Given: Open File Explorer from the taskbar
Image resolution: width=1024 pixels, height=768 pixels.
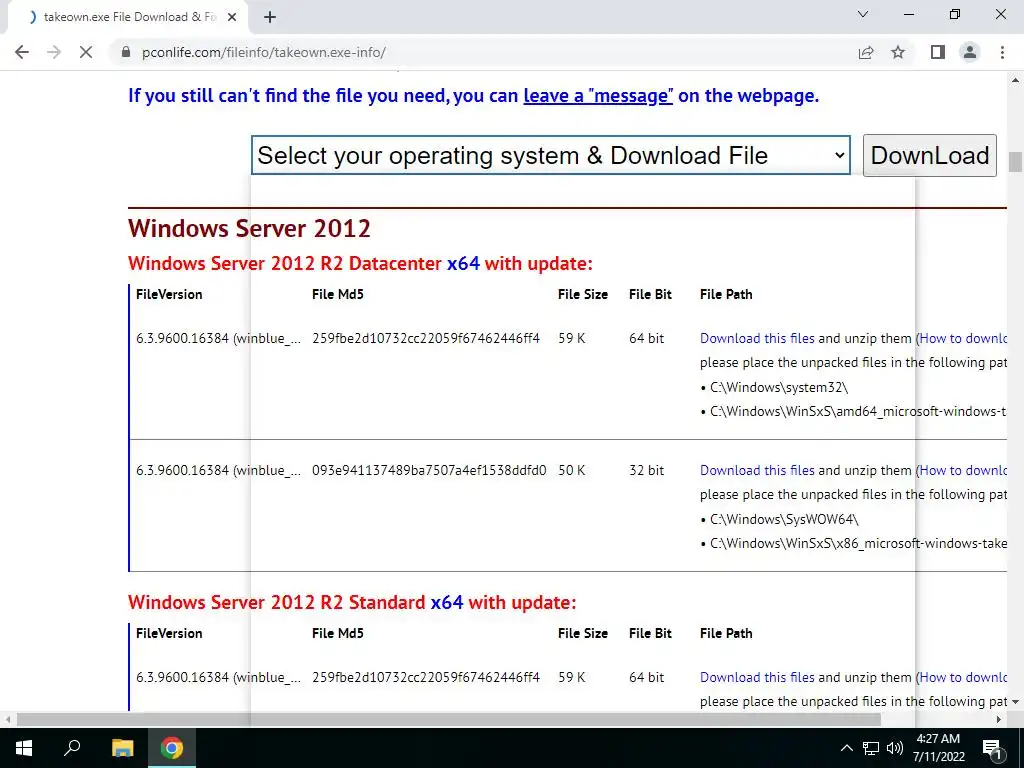Looking at the screenshot, I should pyautogui.click(x=122, y=748).
